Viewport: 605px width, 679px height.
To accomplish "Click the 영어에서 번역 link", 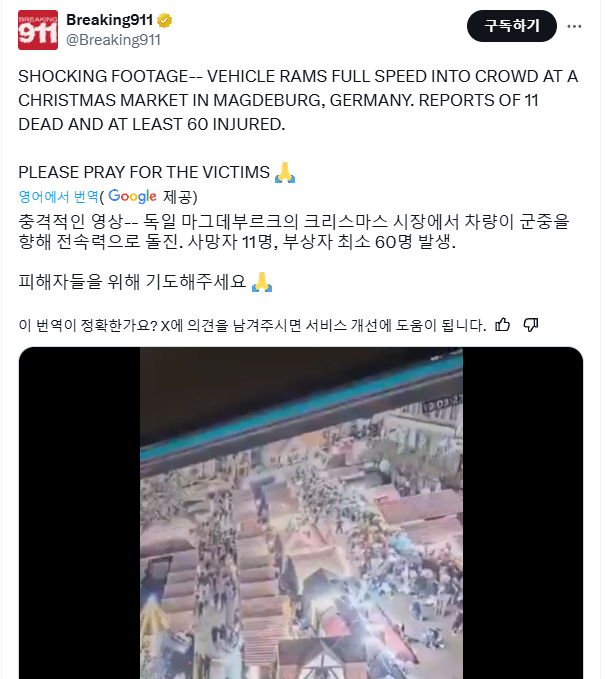I will point(58,197).
